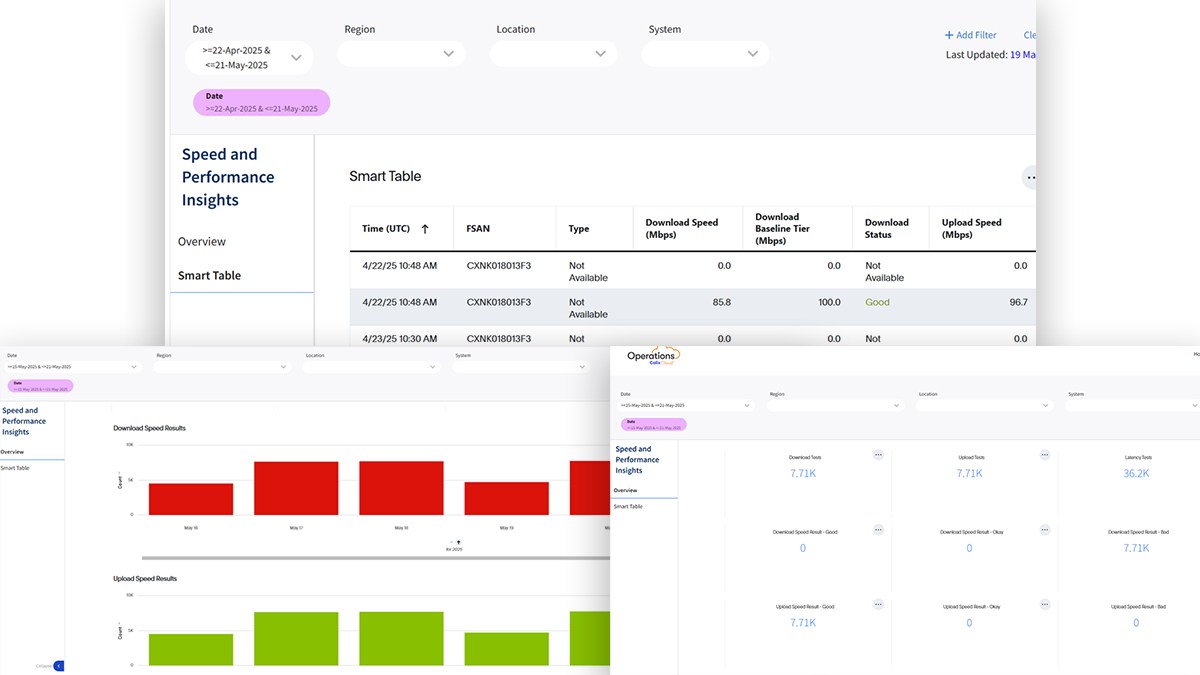1200x675 pixels.
Task: Click the sort arrow beside Time (UTC) header
Action: (x=425, y=229)
